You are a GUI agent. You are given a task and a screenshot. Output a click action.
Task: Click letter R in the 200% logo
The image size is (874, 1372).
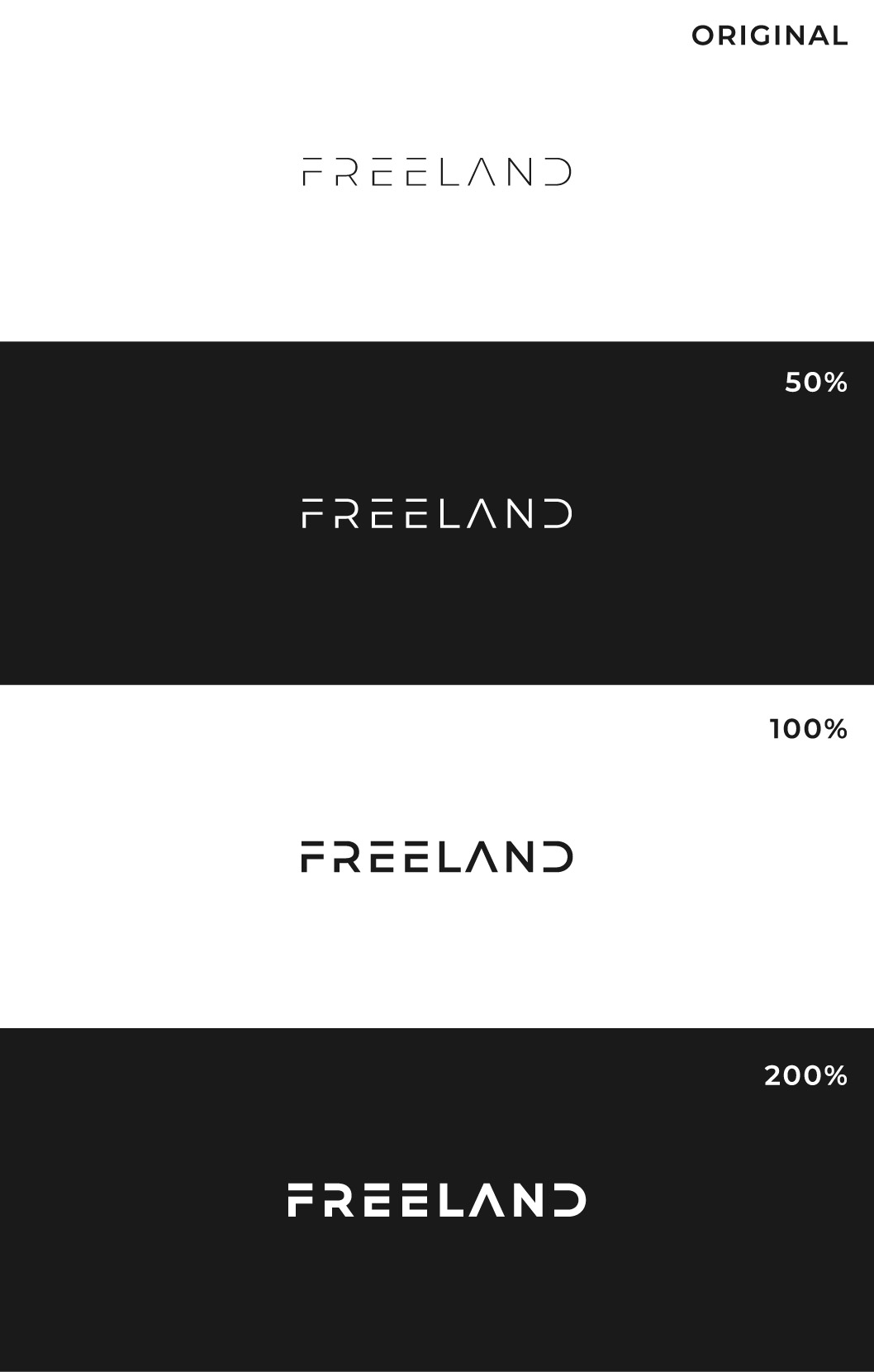click(x=335, y=1200)
